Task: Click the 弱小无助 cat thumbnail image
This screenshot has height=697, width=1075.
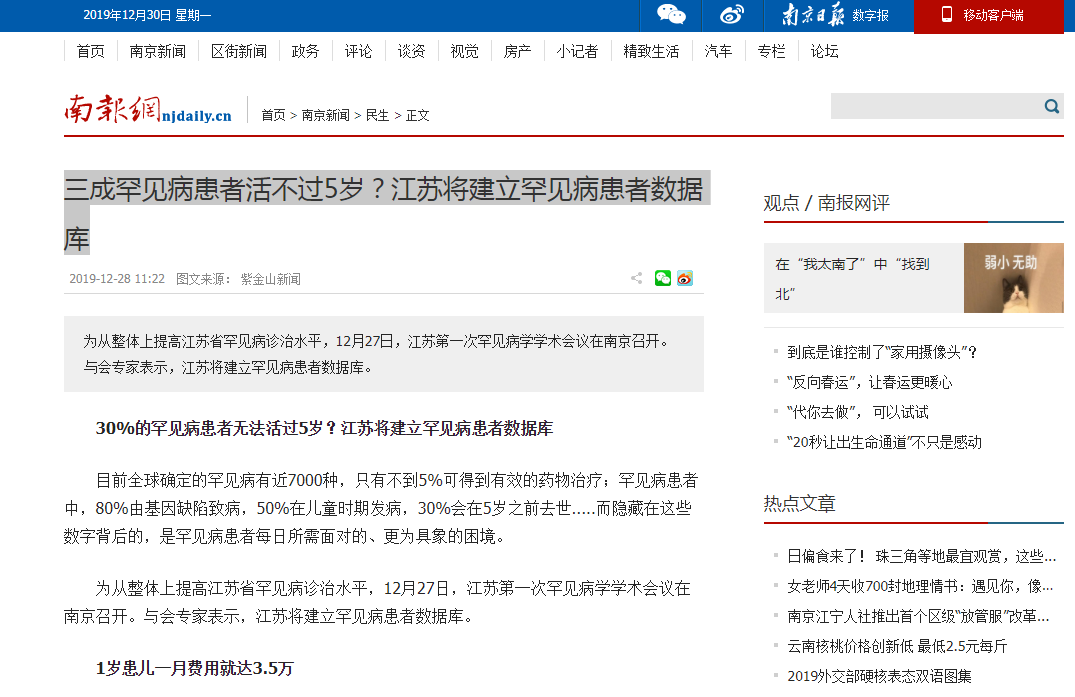Action: click(1013, 278)
